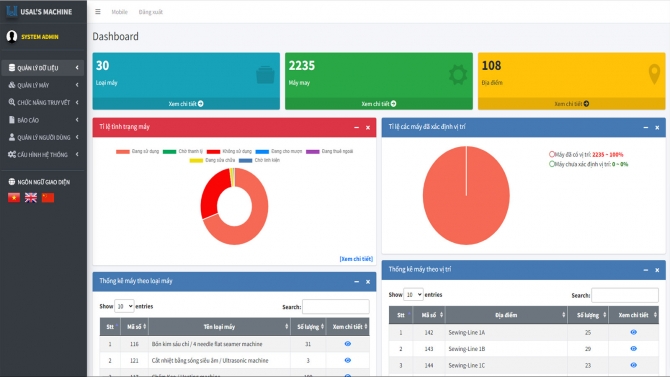Open entries dropdown in loại máy table
This screenshot has width=670, height=377.
pos(124,306)
